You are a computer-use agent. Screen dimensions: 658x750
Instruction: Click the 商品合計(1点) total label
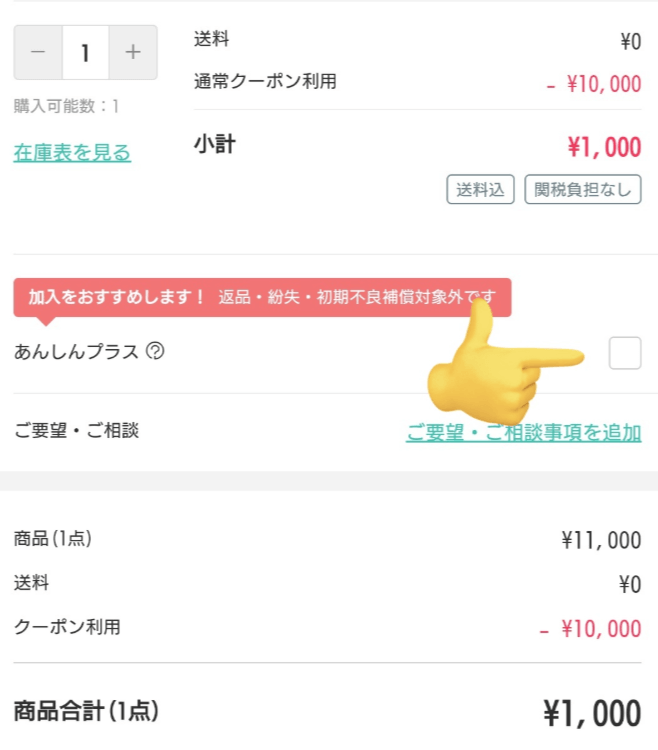[86, 711]
